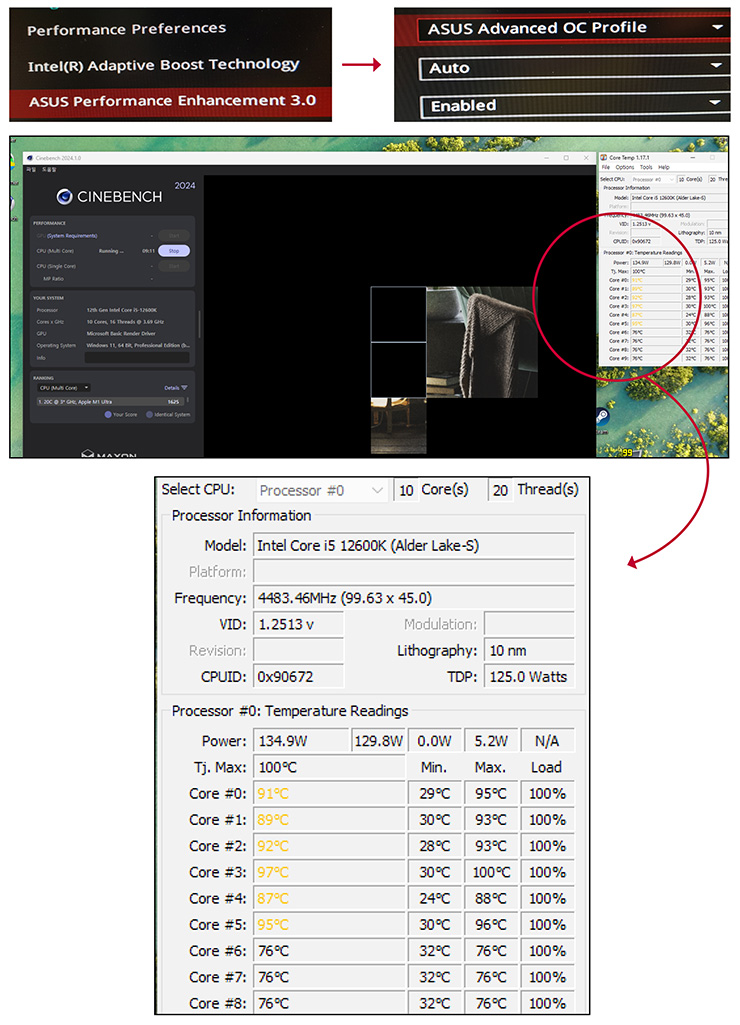This screenshot has width=740, height=1025.
Task: Click the Info text field in Cinebench
Action: 136,357
